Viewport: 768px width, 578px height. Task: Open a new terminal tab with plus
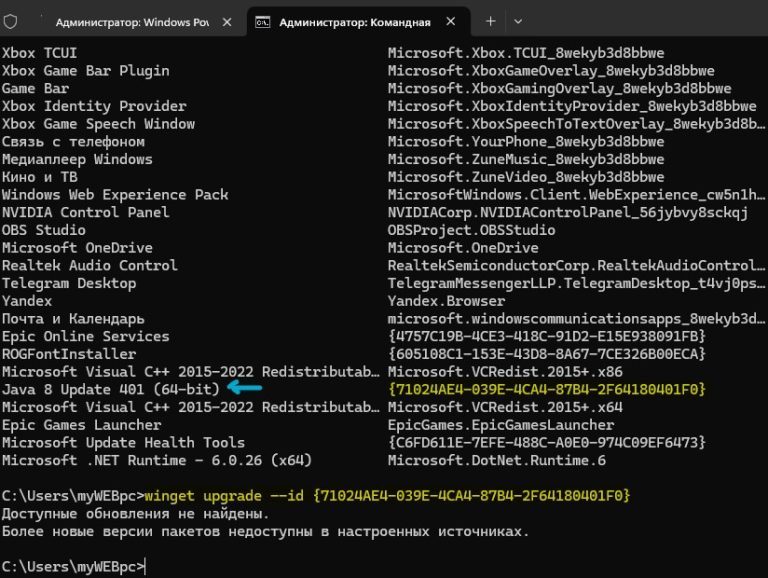490,21
